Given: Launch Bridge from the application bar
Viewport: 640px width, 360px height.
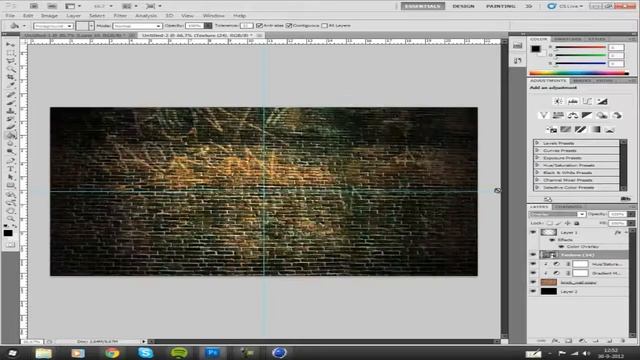Looking at the screenshot, I should point(34,6).
